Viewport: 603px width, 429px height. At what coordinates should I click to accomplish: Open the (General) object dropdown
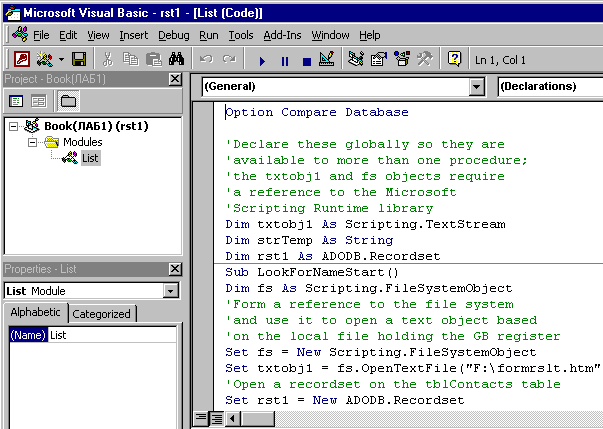[476, 87]
